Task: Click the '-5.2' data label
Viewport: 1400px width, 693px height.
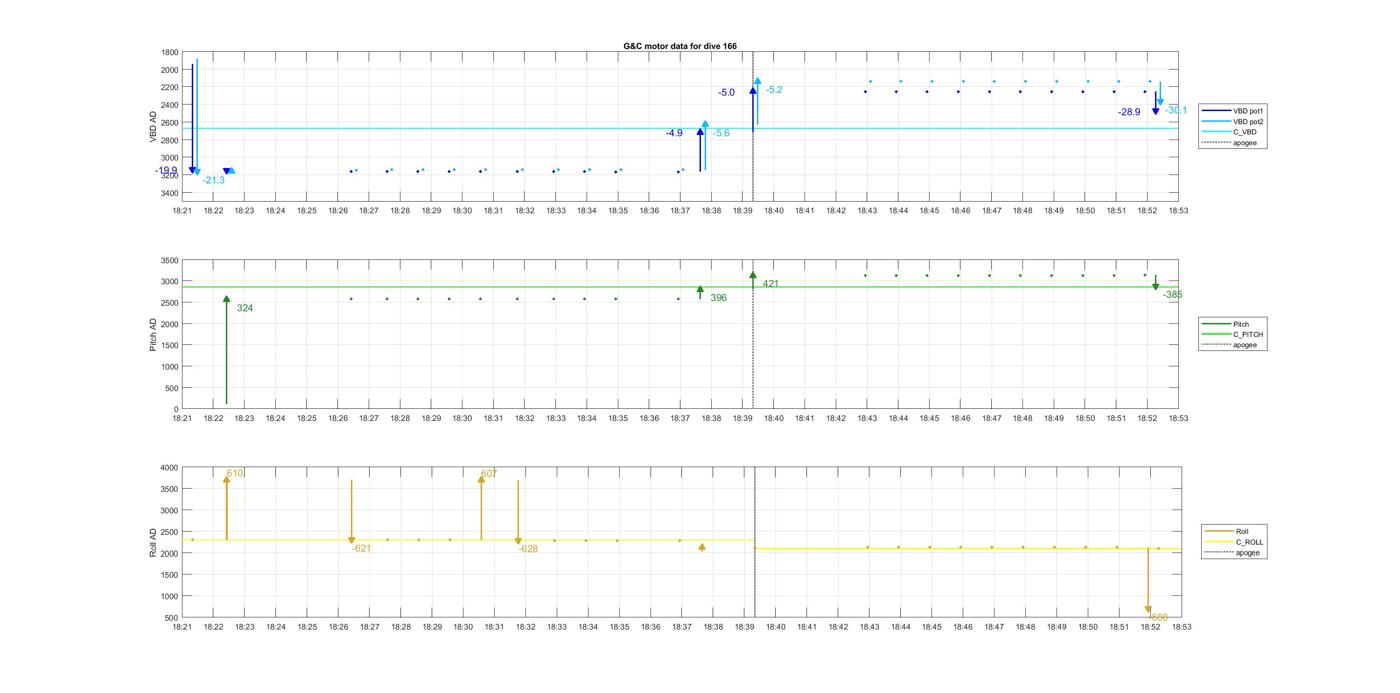Action: point(774,90)
